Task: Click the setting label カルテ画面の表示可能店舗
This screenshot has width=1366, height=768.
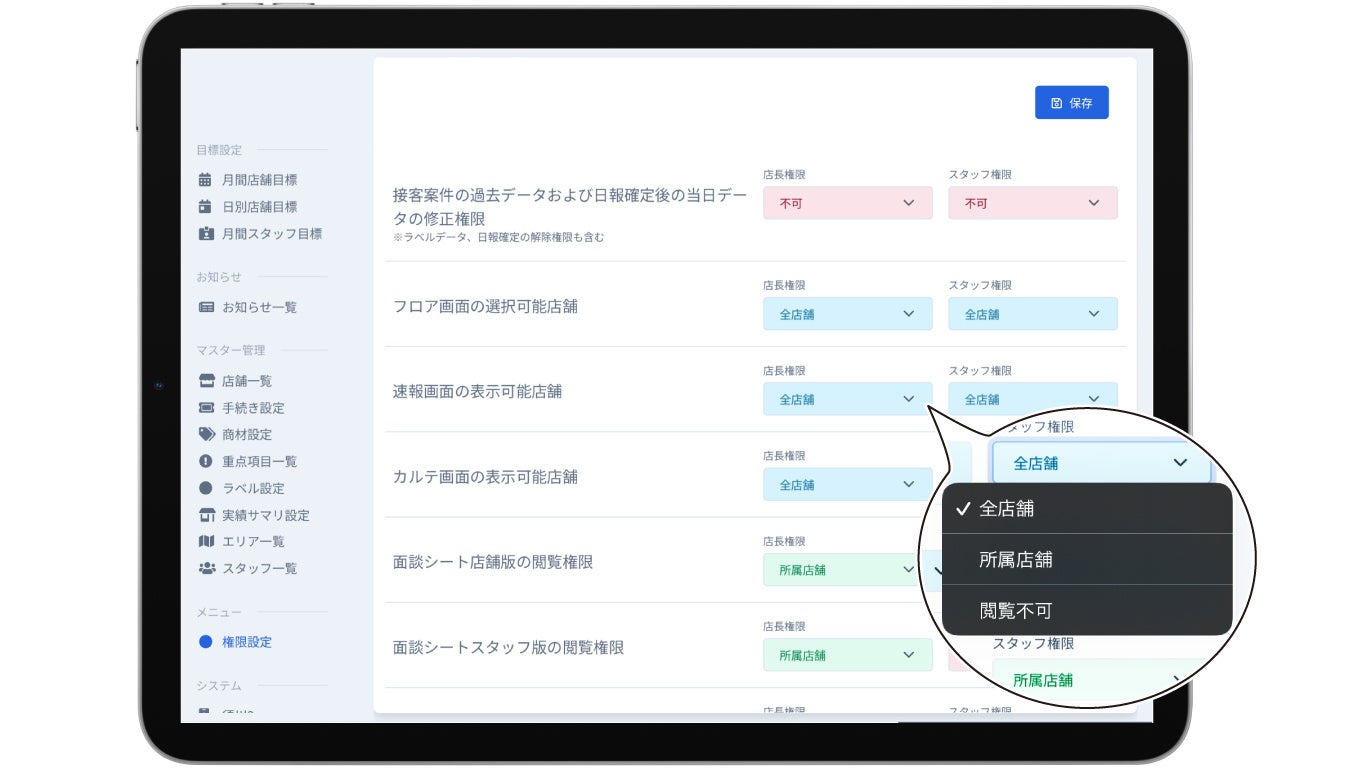Action: point(485,477)
